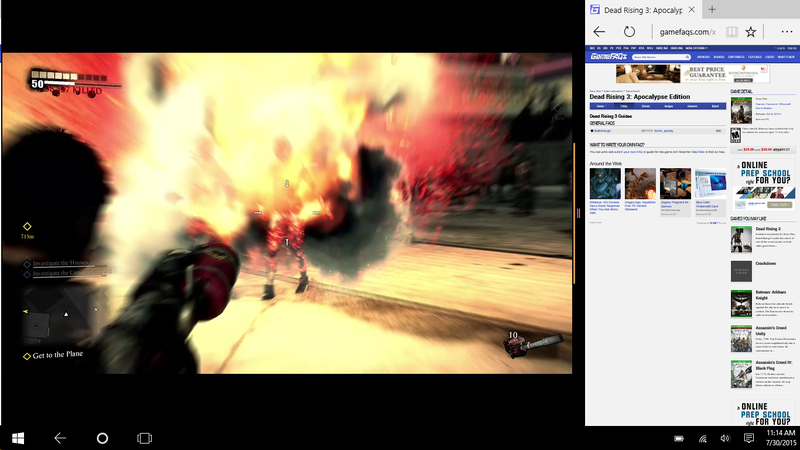Add page to favorites with star
800x450 pixels.
tap(751, 32)
